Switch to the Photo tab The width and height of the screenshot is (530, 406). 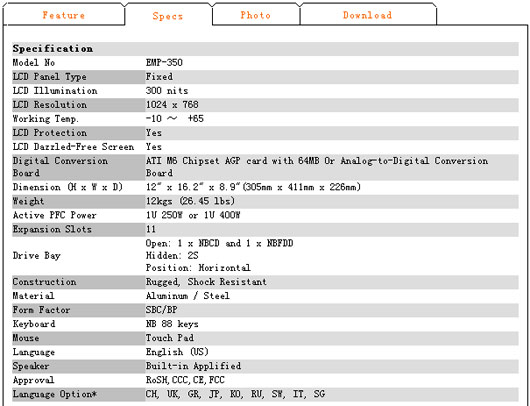256,15
